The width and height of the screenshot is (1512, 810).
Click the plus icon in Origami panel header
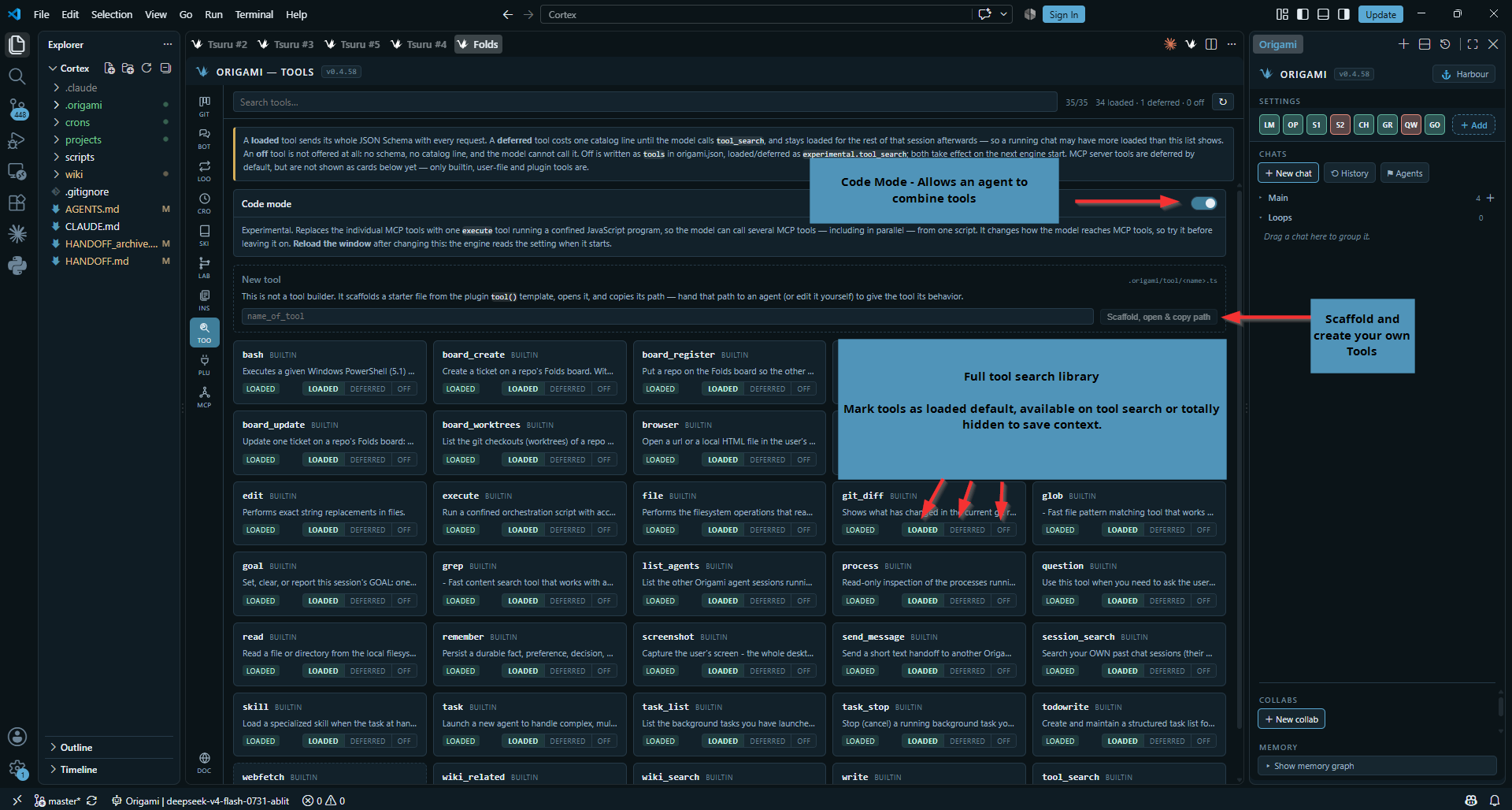coord(1403,44)
